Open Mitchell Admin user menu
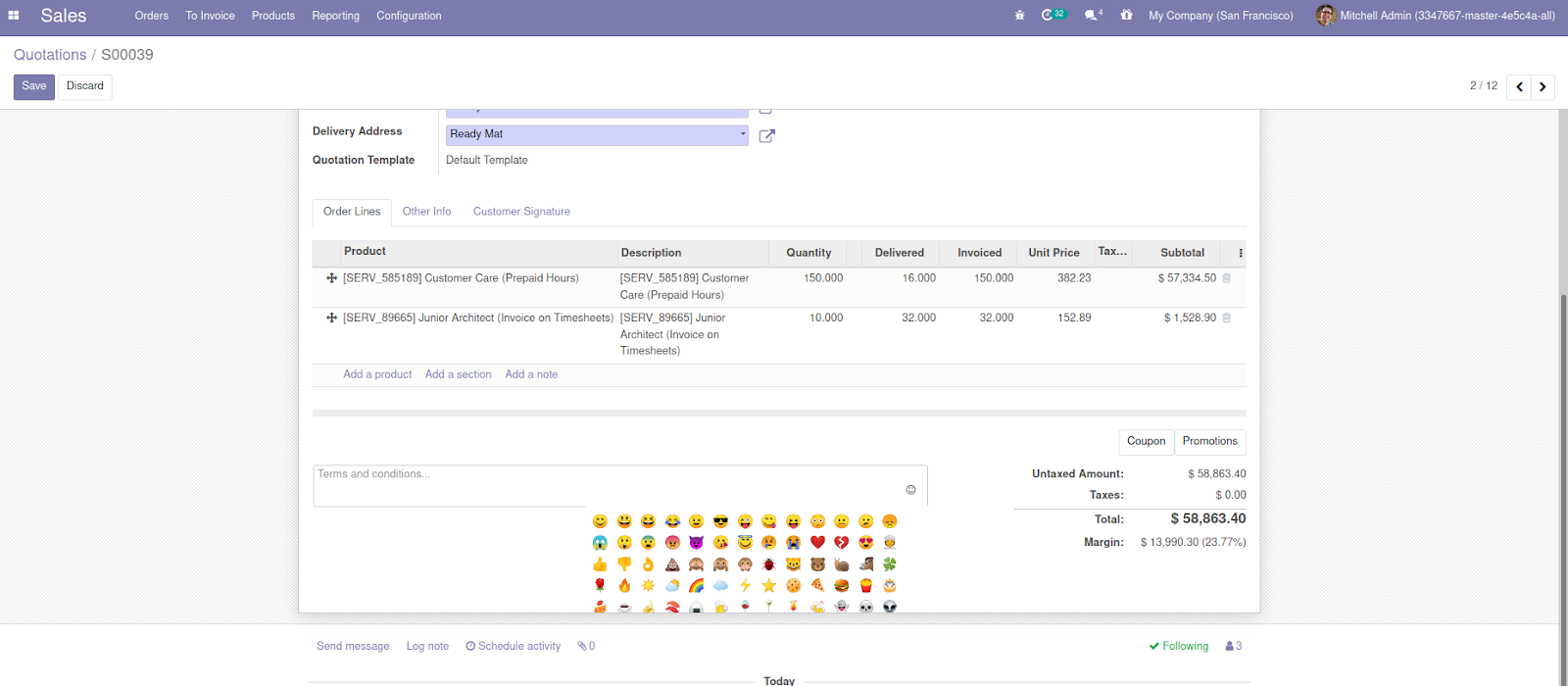This screenshot has height=686, width=1568. pyautogui.click(x=1436, y=16)
